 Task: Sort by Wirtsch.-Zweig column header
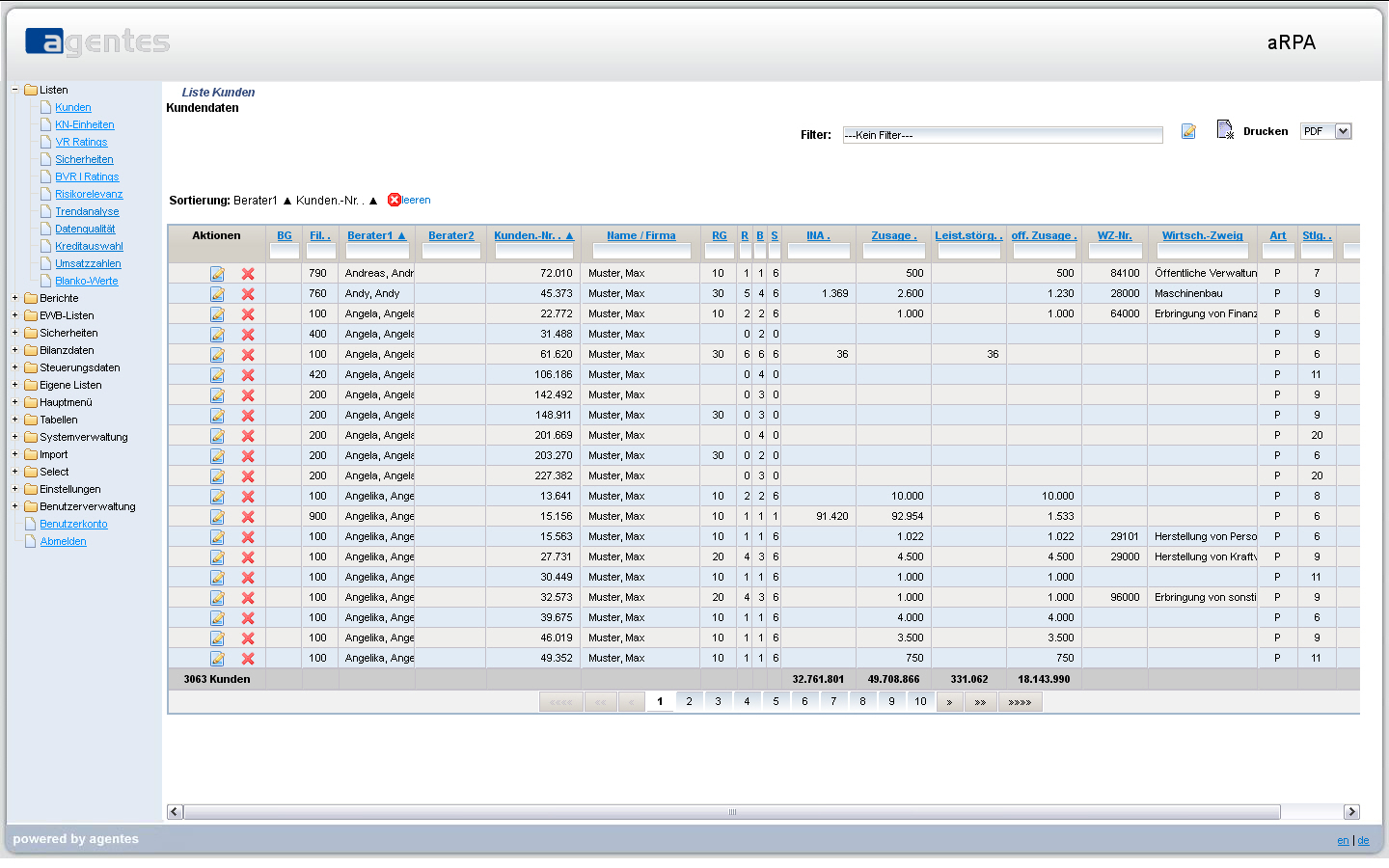[1203, 235]
